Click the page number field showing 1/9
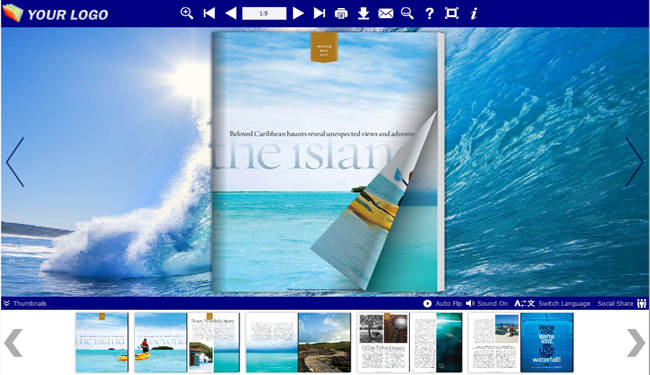Viewport: 650px width, 375px height. [x=264, y=13]
